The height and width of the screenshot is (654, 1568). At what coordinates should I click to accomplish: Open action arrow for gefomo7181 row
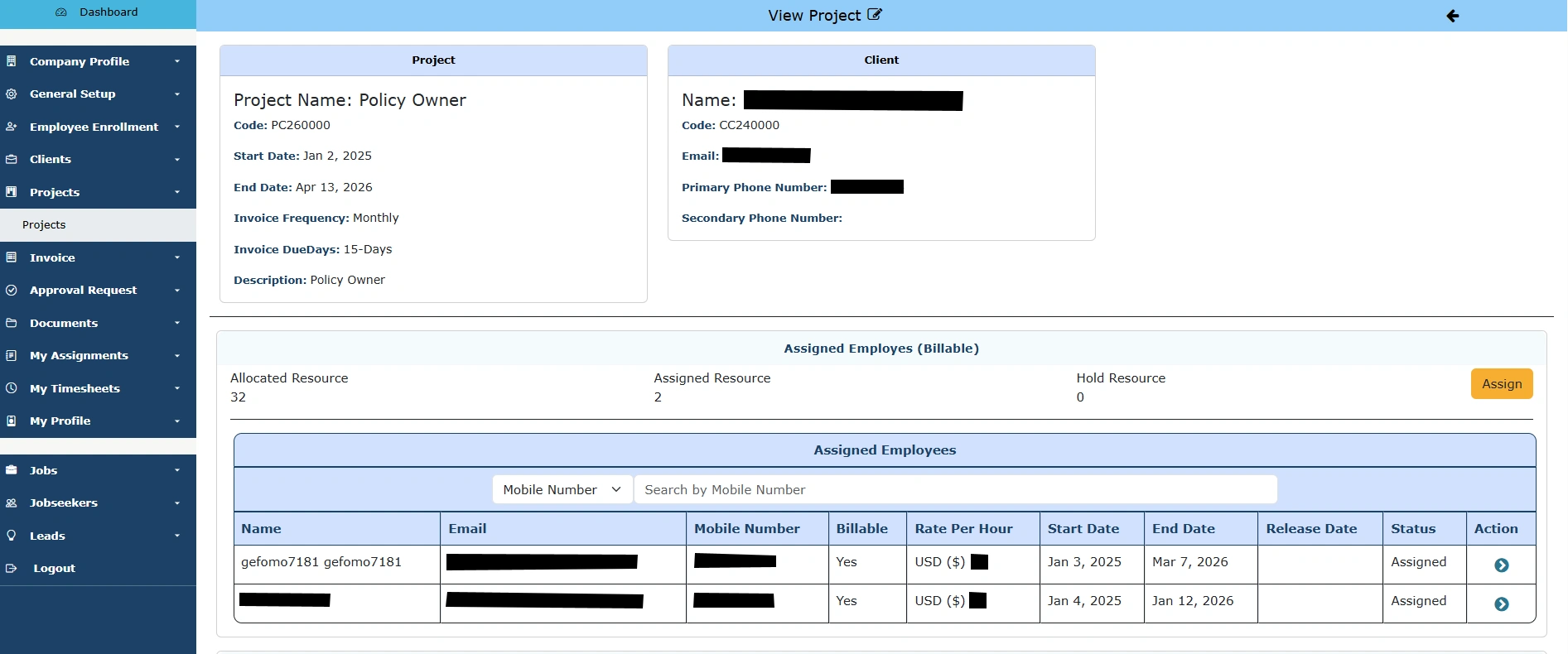tap(1501, 565)
